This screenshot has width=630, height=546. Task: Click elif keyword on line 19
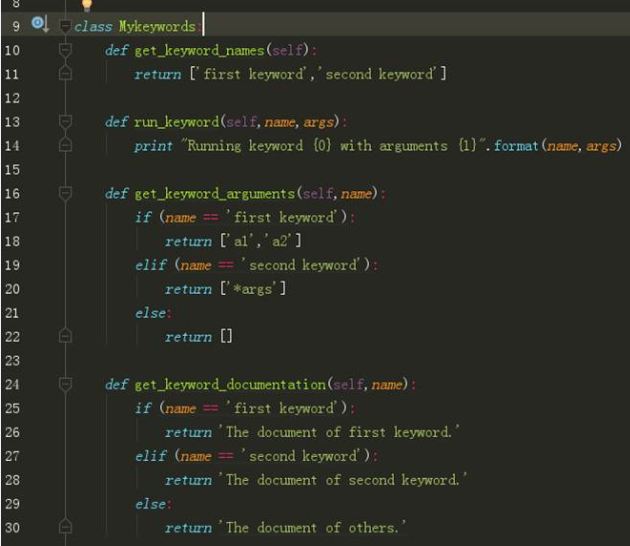pyautogui.click(x=150, y=265)
